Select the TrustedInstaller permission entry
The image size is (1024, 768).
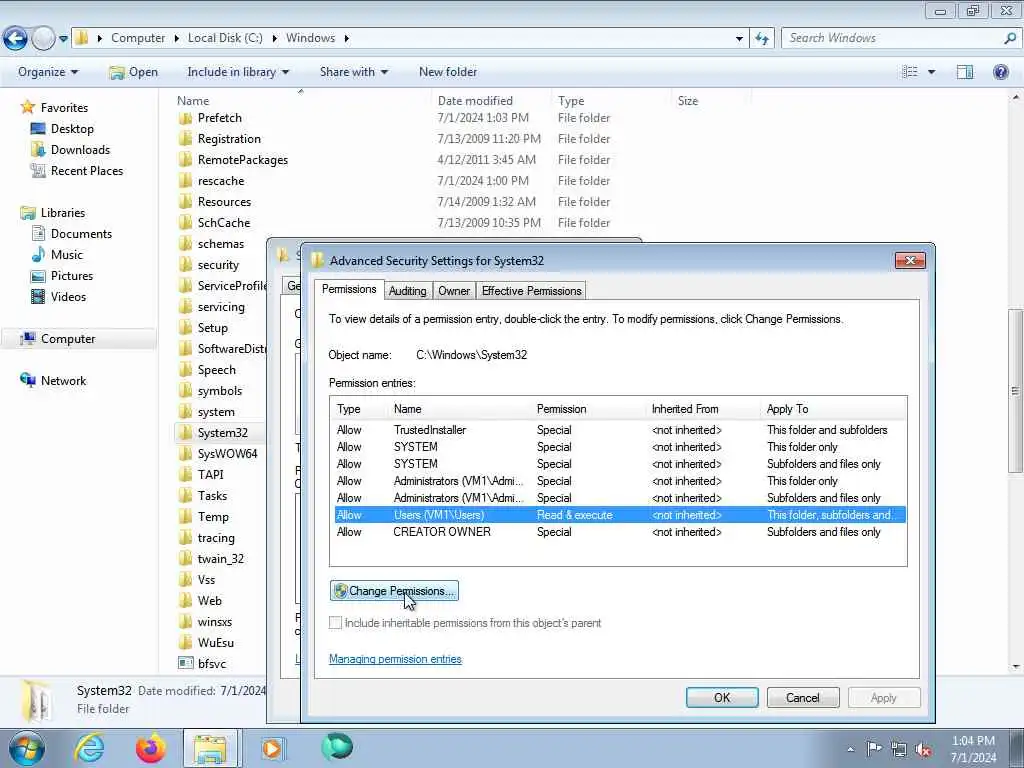pyautogui.click(x=619, y=430)
